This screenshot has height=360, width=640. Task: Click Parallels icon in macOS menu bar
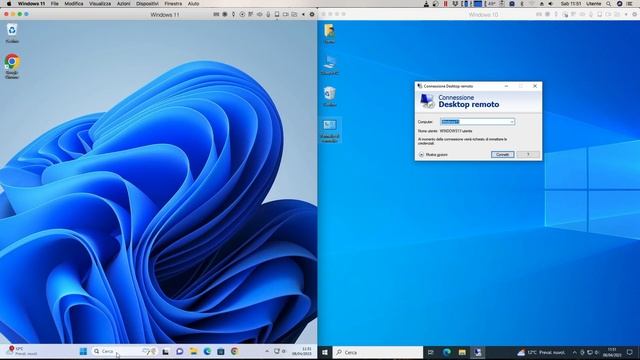tap(445, 4)
